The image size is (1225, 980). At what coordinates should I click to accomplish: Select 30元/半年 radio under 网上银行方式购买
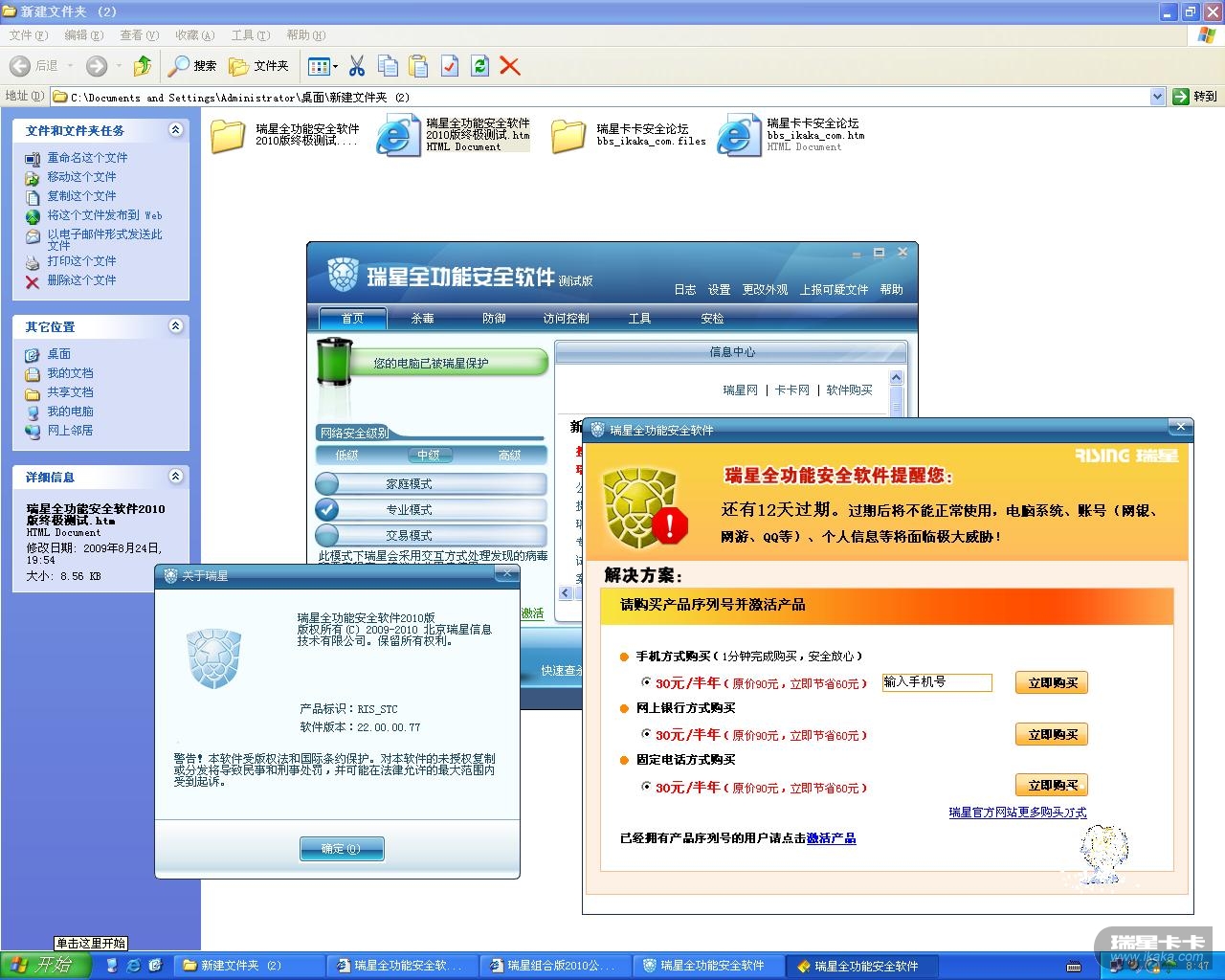tap(647, 734)
